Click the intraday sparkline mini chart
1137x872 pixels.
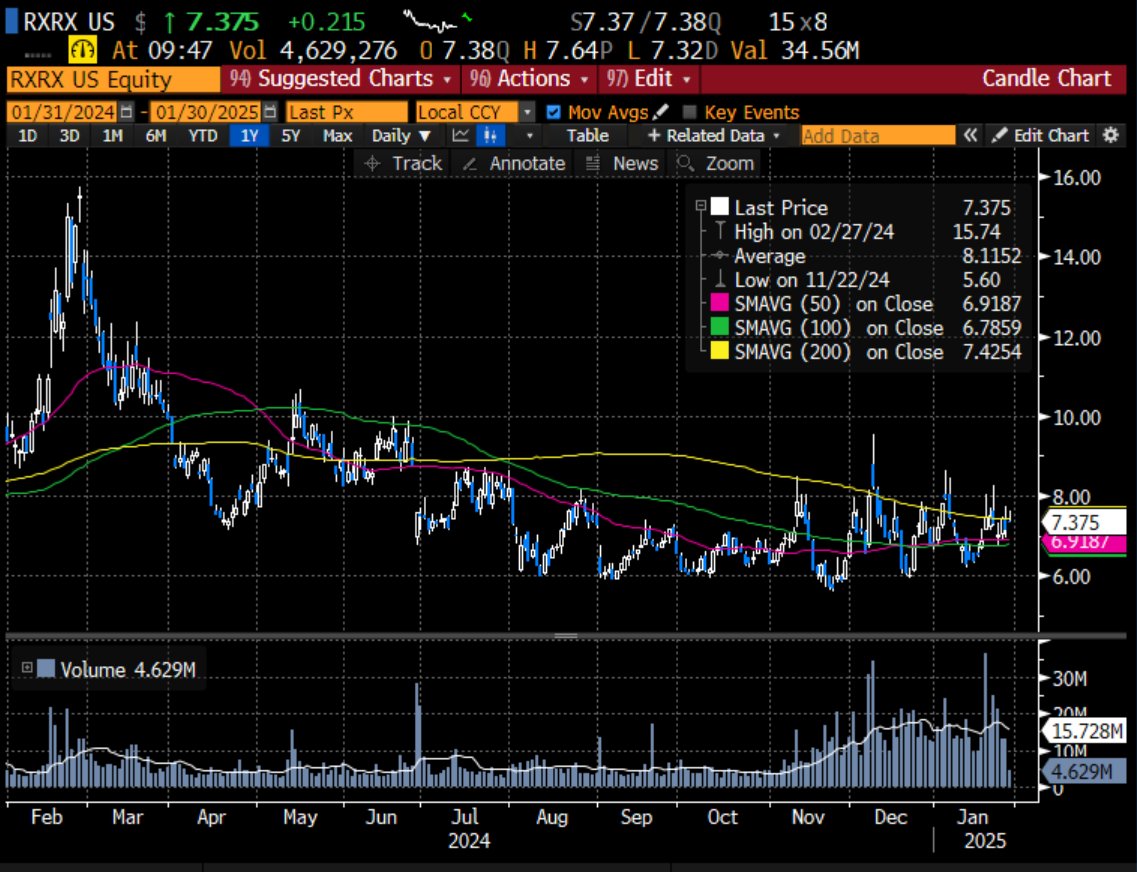pyautogui.click(x=437, y=21)
